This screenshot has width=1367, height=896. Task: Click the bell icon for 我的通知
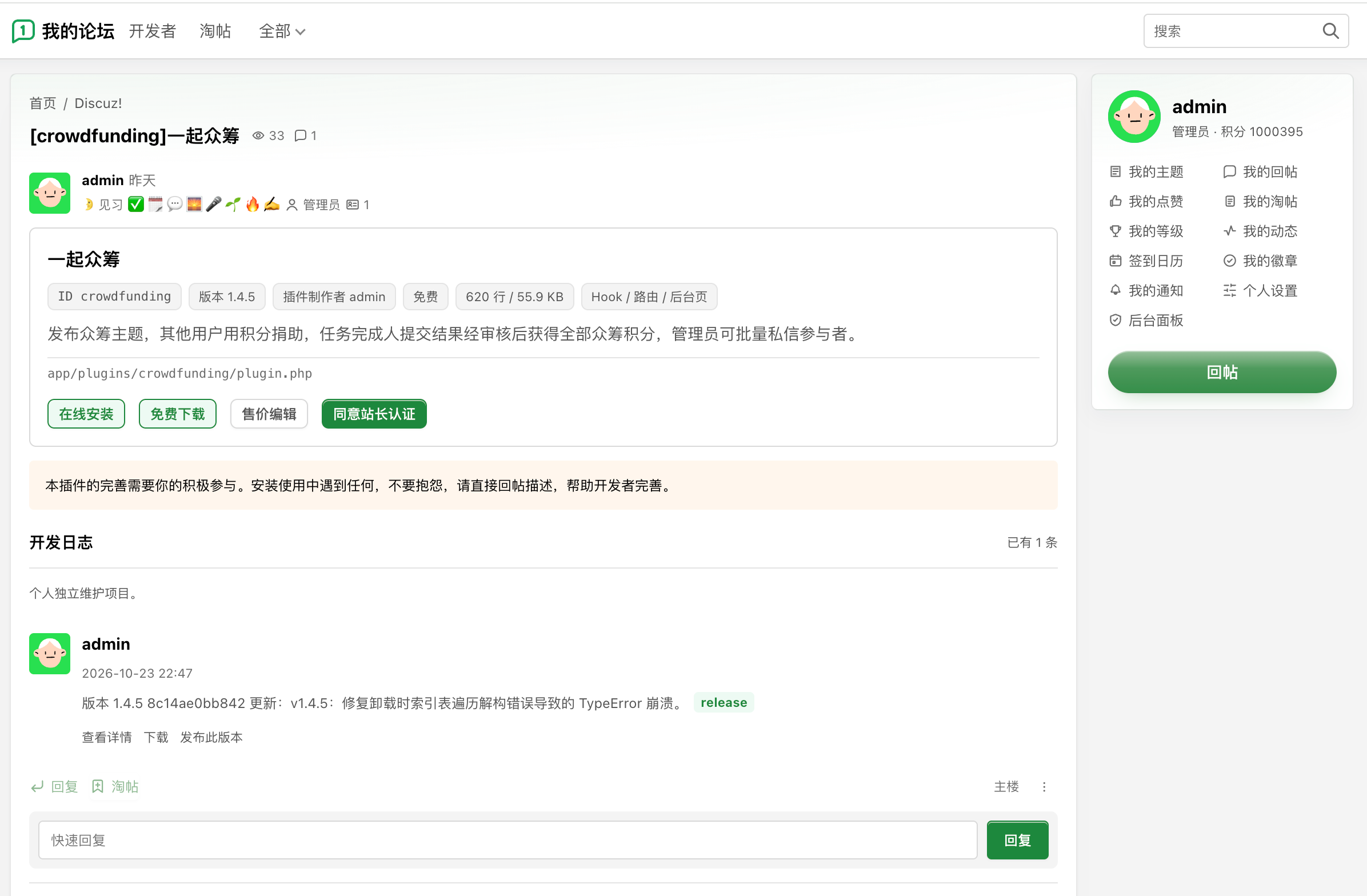coord(1116,290)
